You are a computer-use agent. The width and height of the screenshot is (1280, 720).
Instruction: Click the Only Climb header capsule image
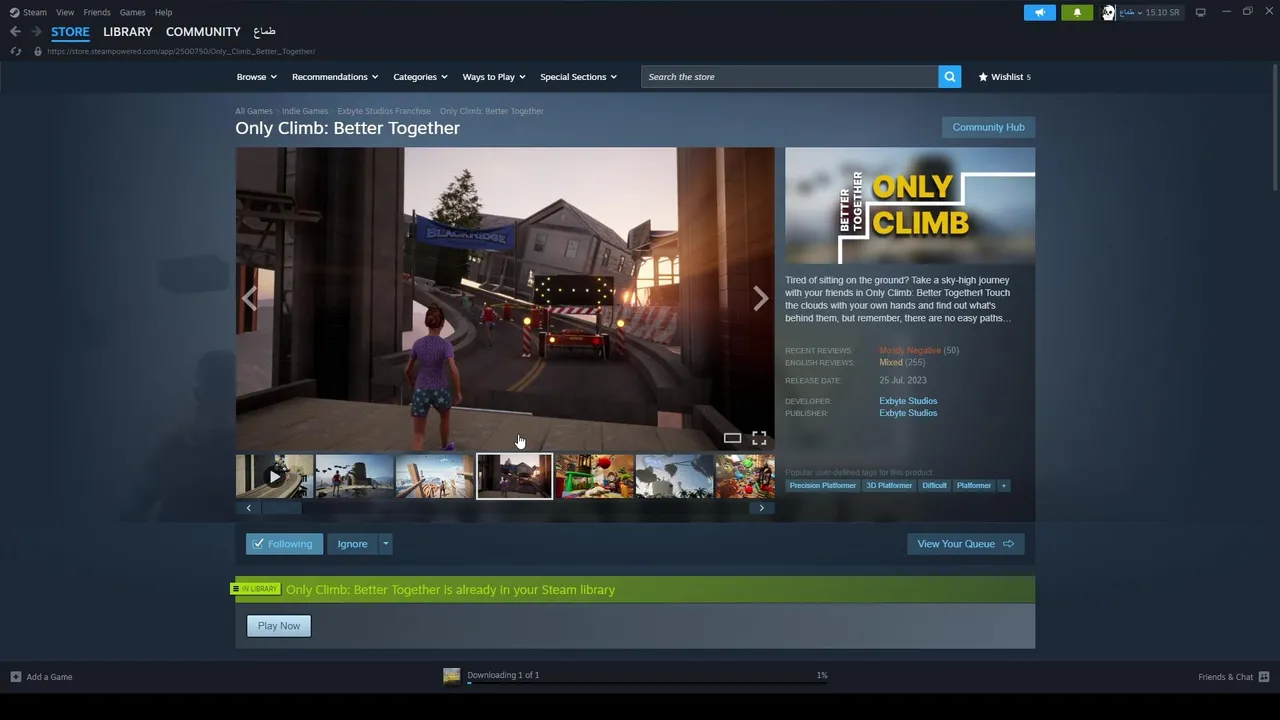pyautogui.click(x=910, y=206)
